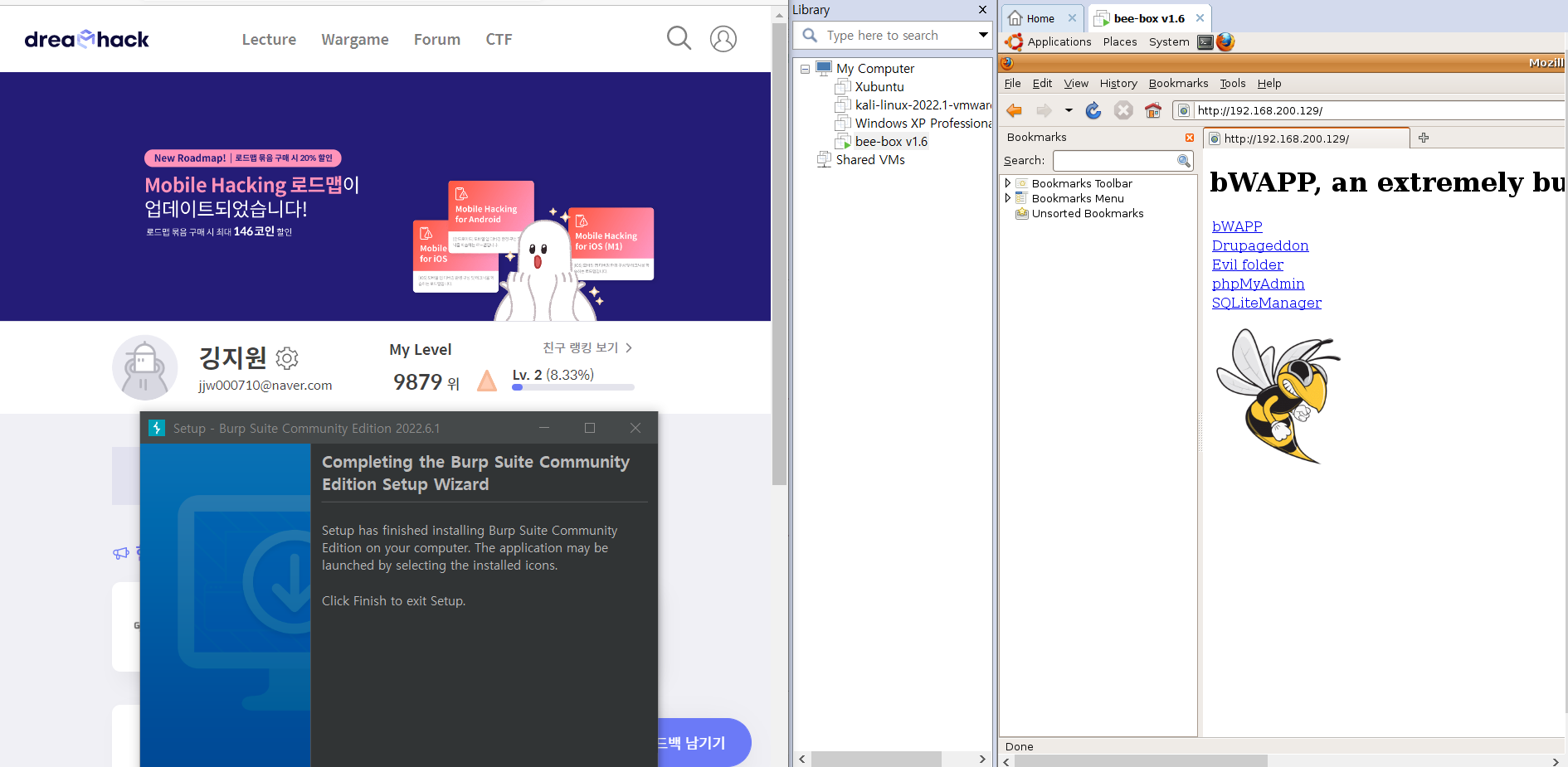Open profile settings gear next to 김지원
1568x767 pixels.
point(287,358)
